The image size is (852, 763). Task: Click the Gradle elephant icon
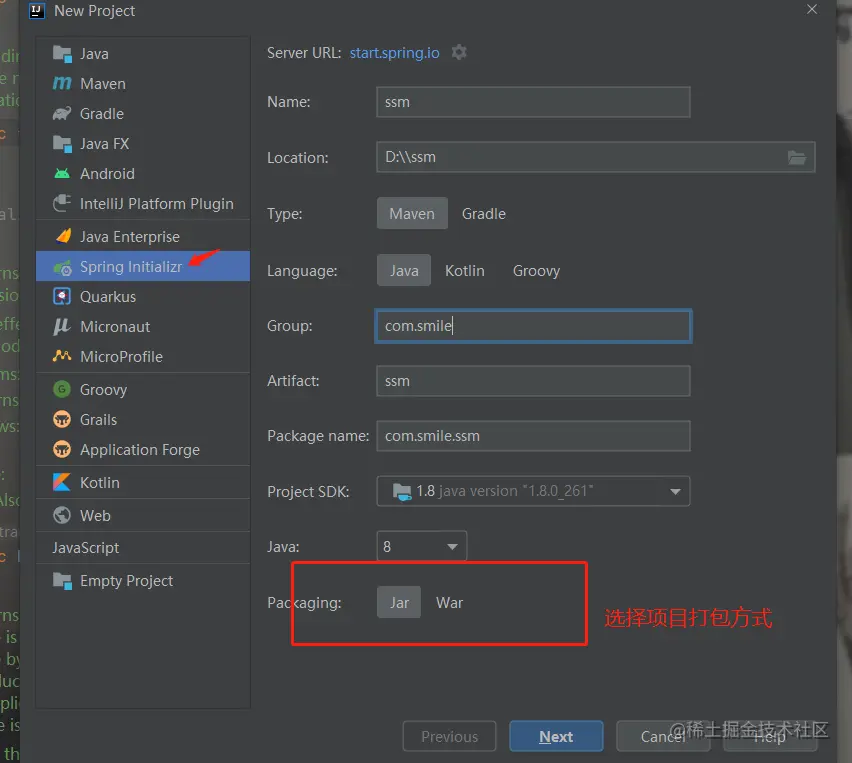[62, 114]
